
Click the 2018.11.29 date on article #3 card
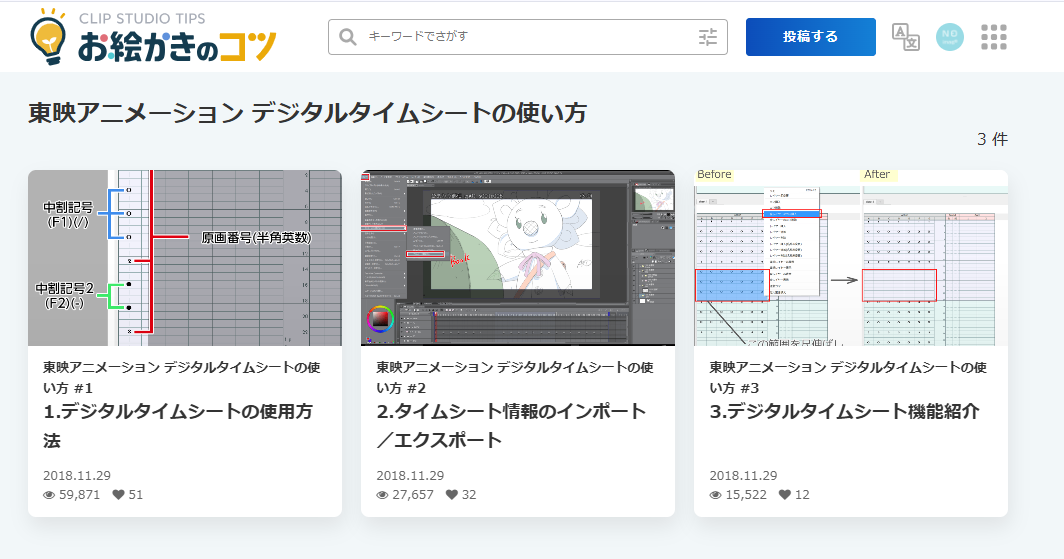click(x=743, y=476)
